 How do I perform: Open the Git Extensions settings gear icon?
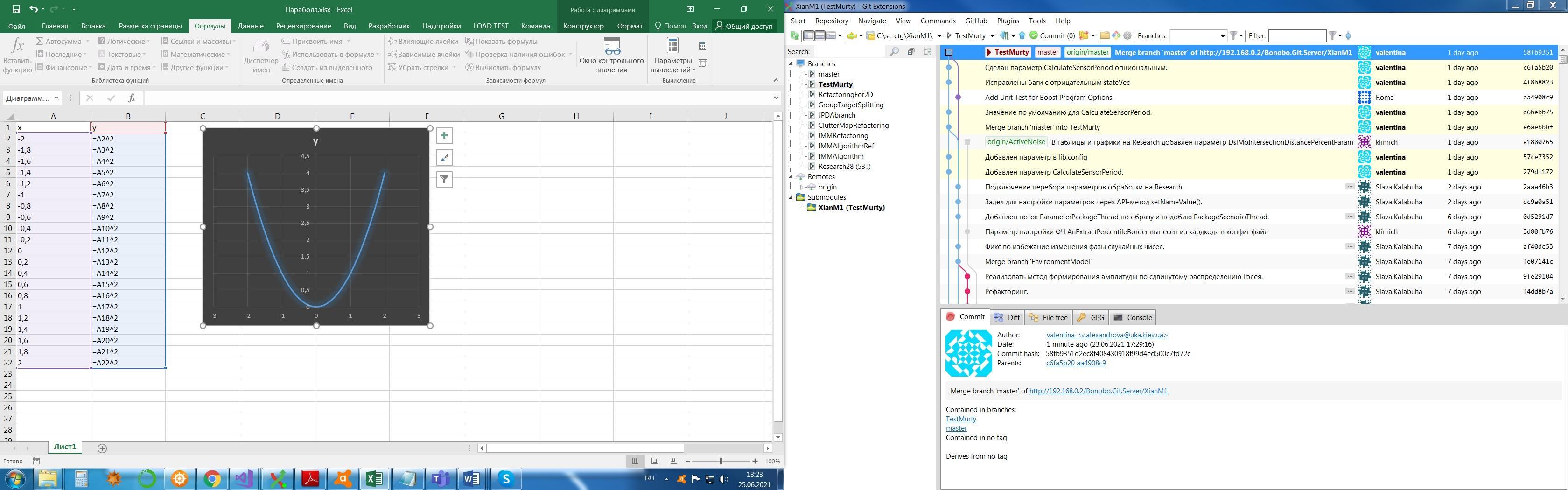[x=1127, y=36]
